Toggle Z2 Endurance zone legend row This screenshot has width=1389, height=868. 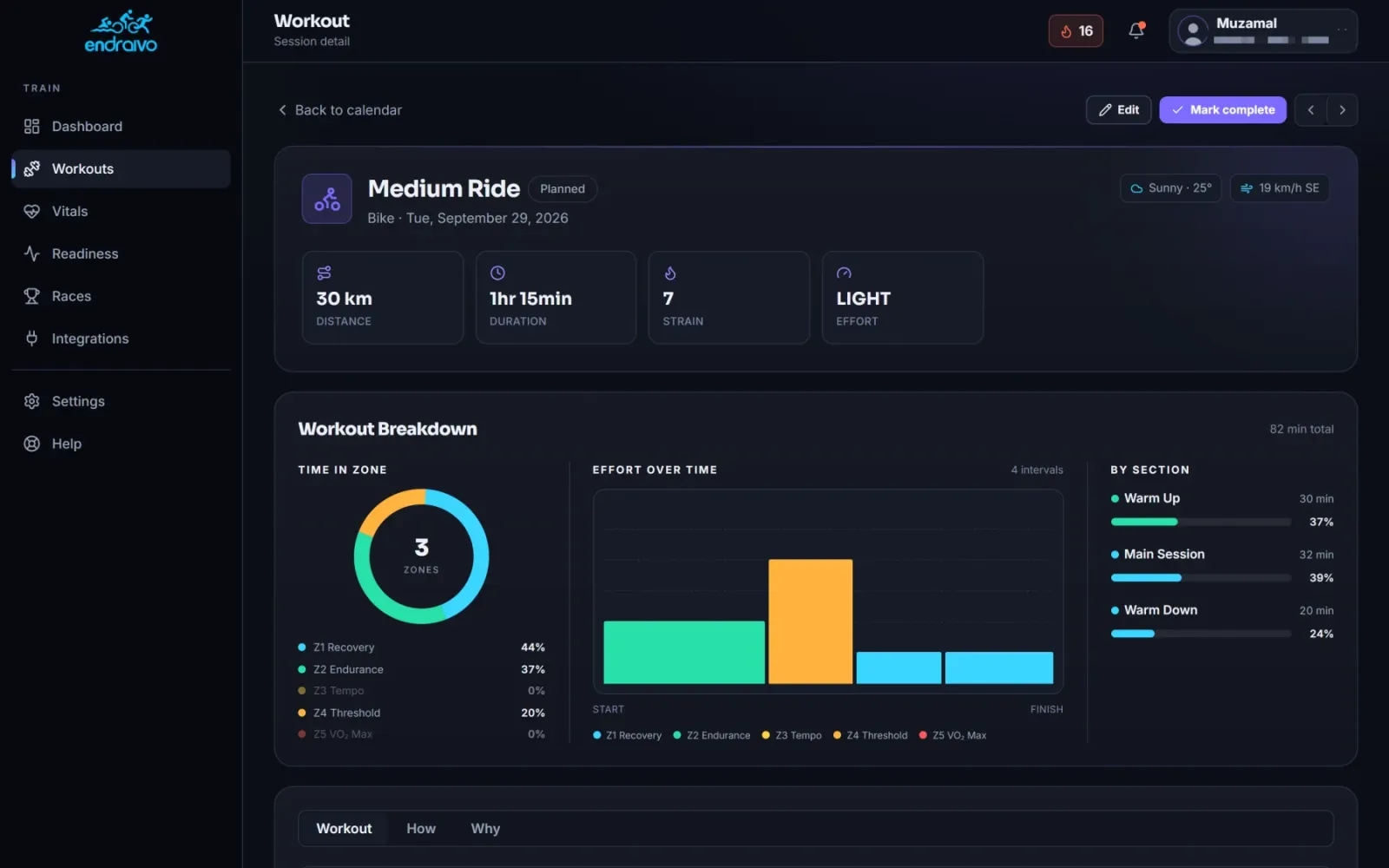422,670
